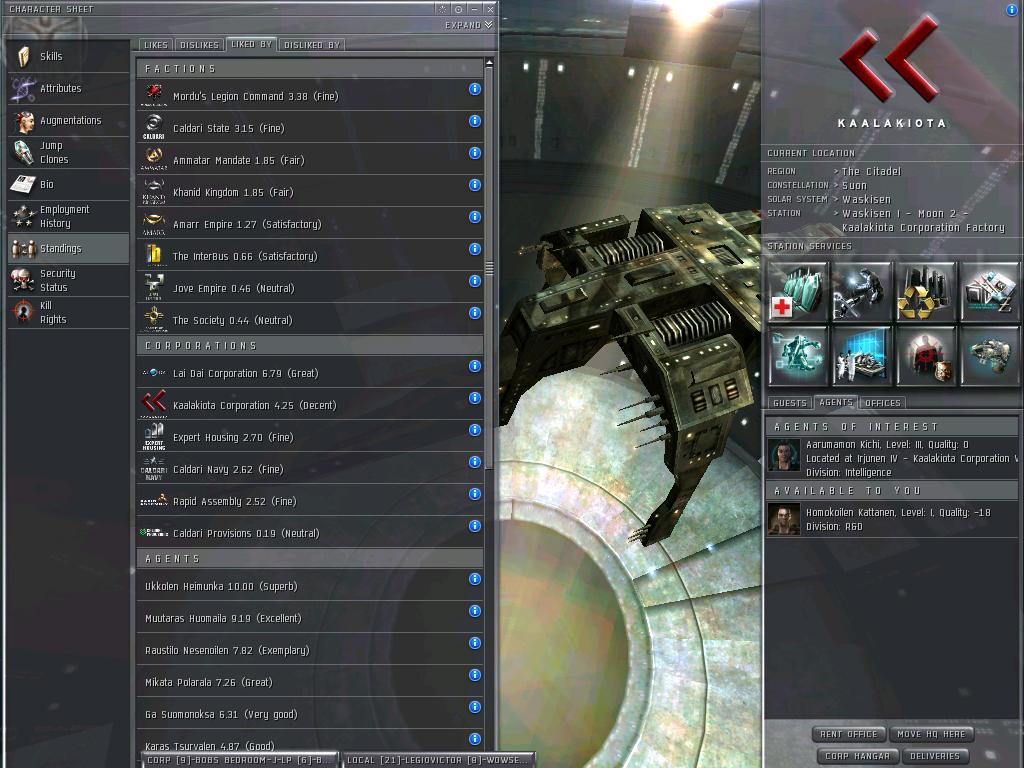Open the medical clone station service
This screenshot has width=1024, height=768.
798,291
